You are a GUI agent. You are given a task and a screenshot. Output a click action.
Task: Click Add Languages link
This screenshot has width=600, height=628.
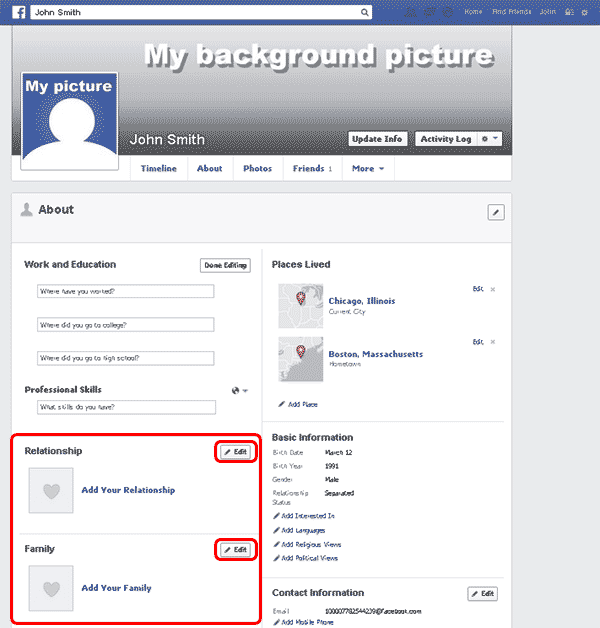pyautogui.click(x=299, y=530)
